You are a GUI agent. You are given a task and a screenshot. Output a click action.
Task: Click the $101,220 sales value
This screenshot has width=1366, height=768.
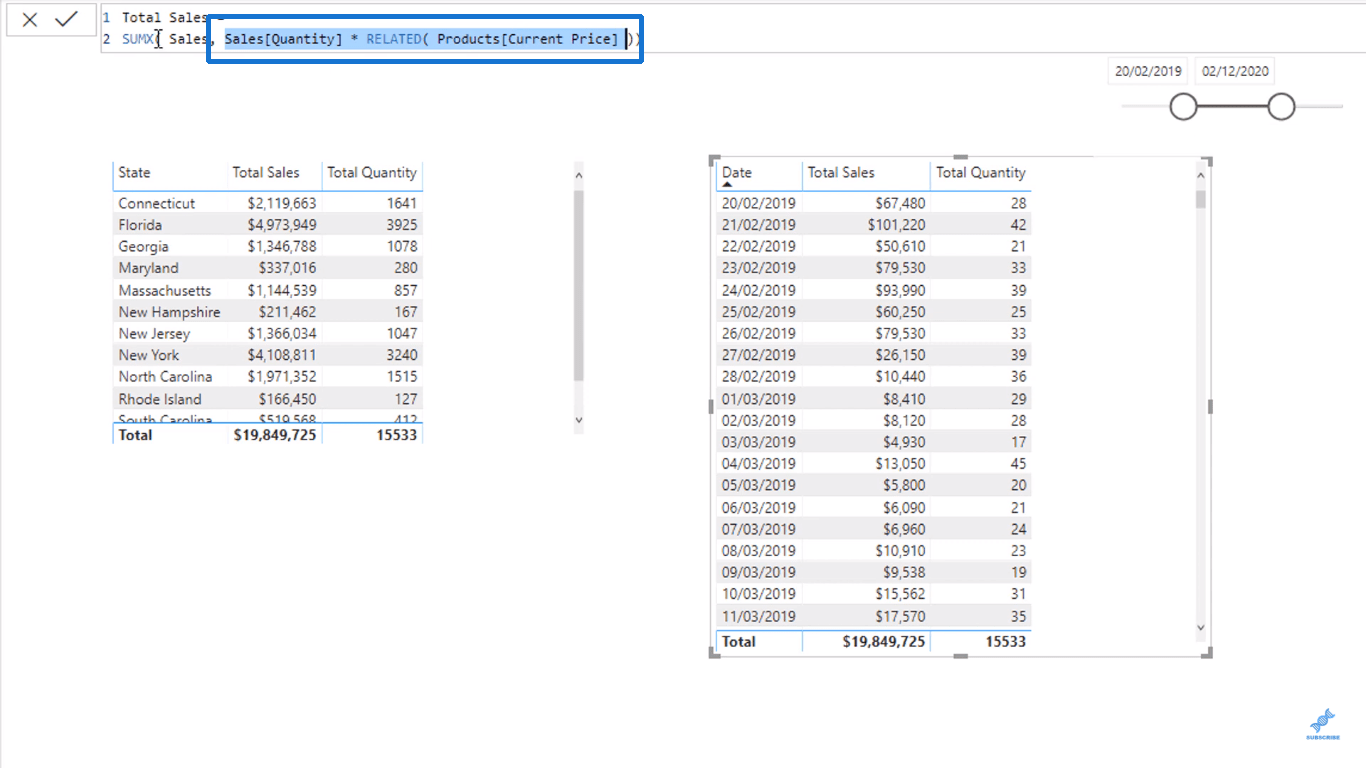pyautogui.click(x=897, y=225)
